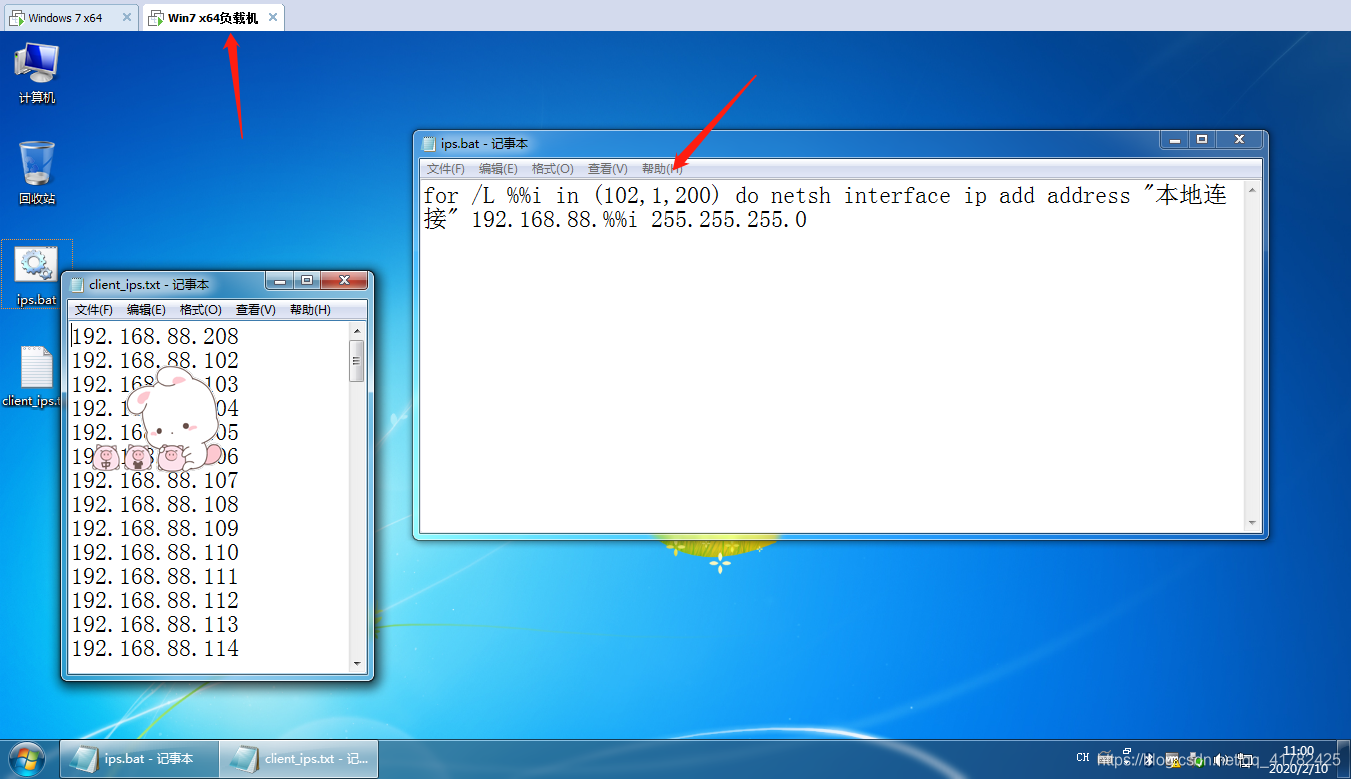Click the line 192.168.88.107 in client_ips.txt

[x=155, y=480]
